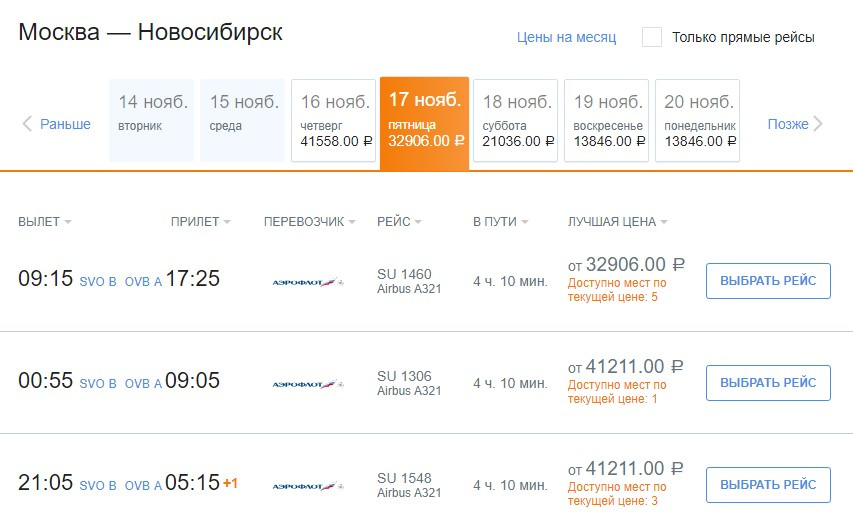The width and height of the screenshot is (853, 526).
Task: Click Aeroflot logo for flight SU 1460
Action: coord(308,282)
